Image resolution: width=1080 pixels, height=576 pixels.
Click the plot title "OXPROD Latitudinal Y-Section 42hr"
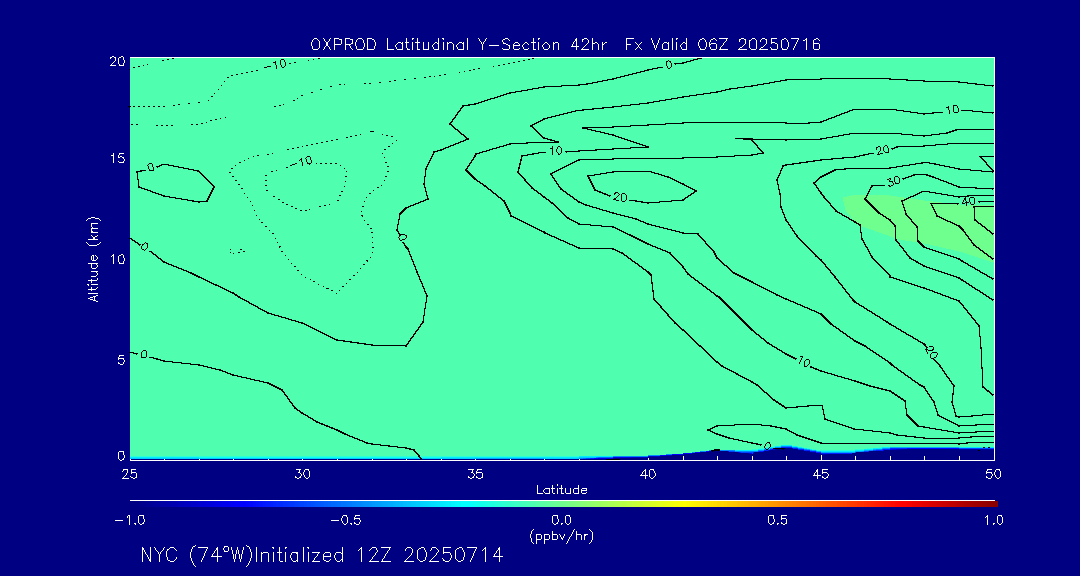pos(459,45)
